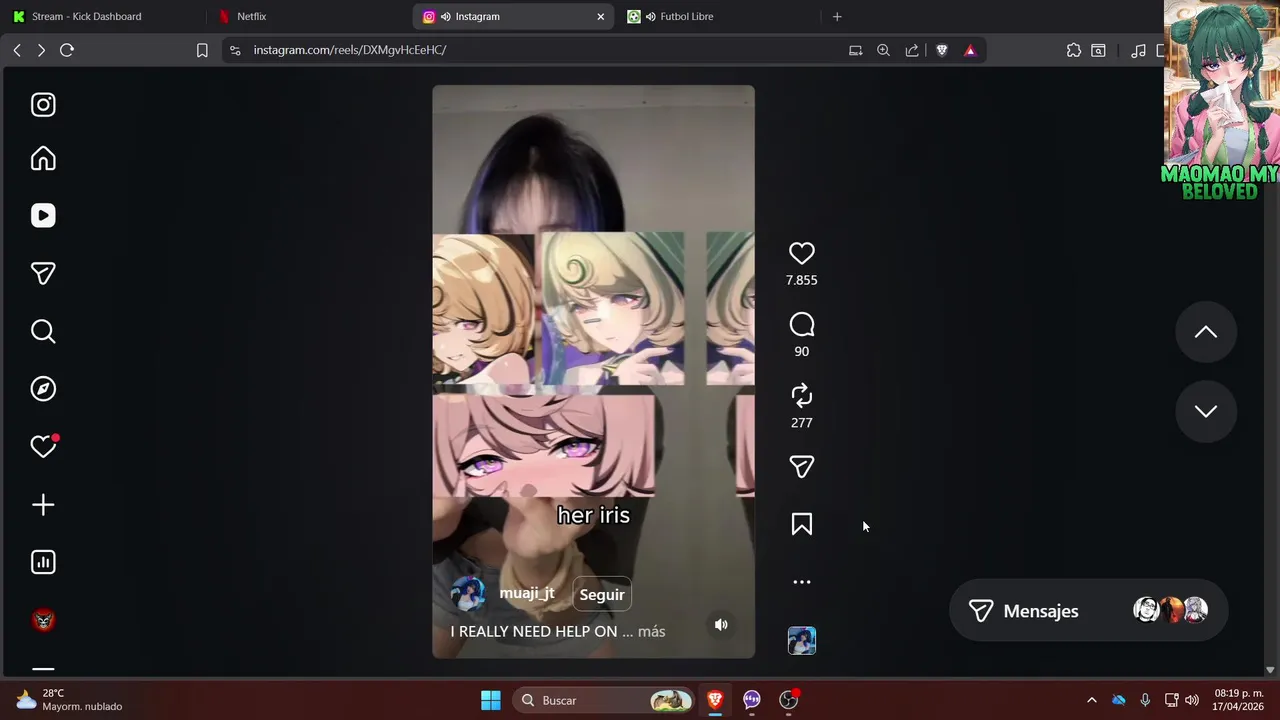Viewport: 1280px width, 720px height.
Task: Open a new browser tab
Action: tap(837, 16)
